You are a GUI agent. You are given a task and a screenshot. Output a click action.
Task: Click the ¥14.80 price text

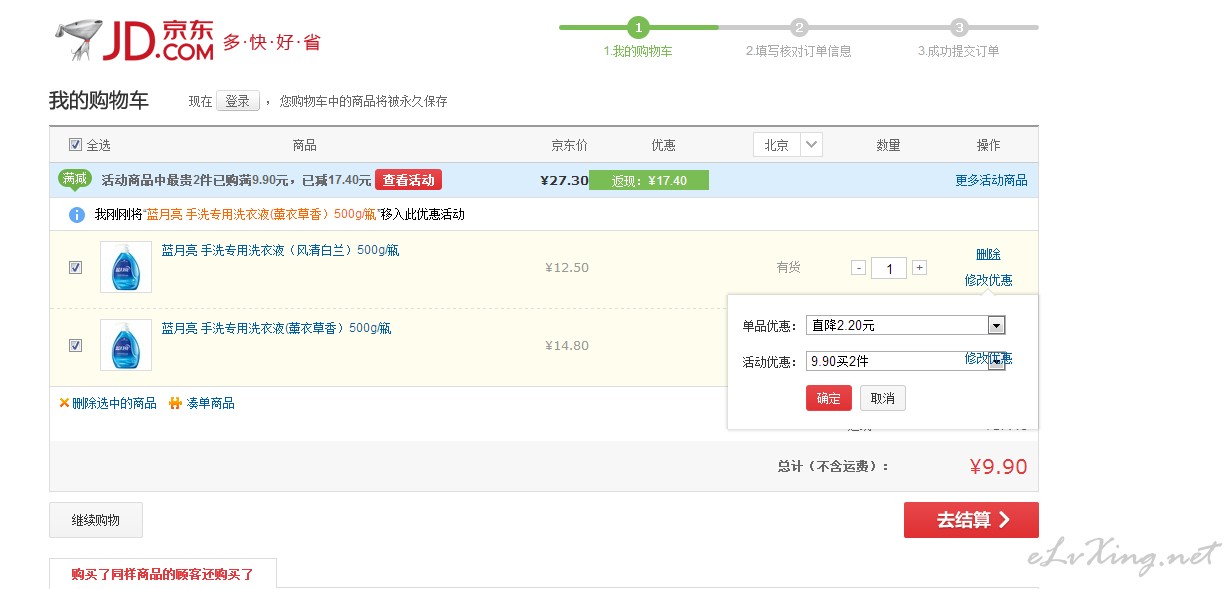[x=567, y=345]
